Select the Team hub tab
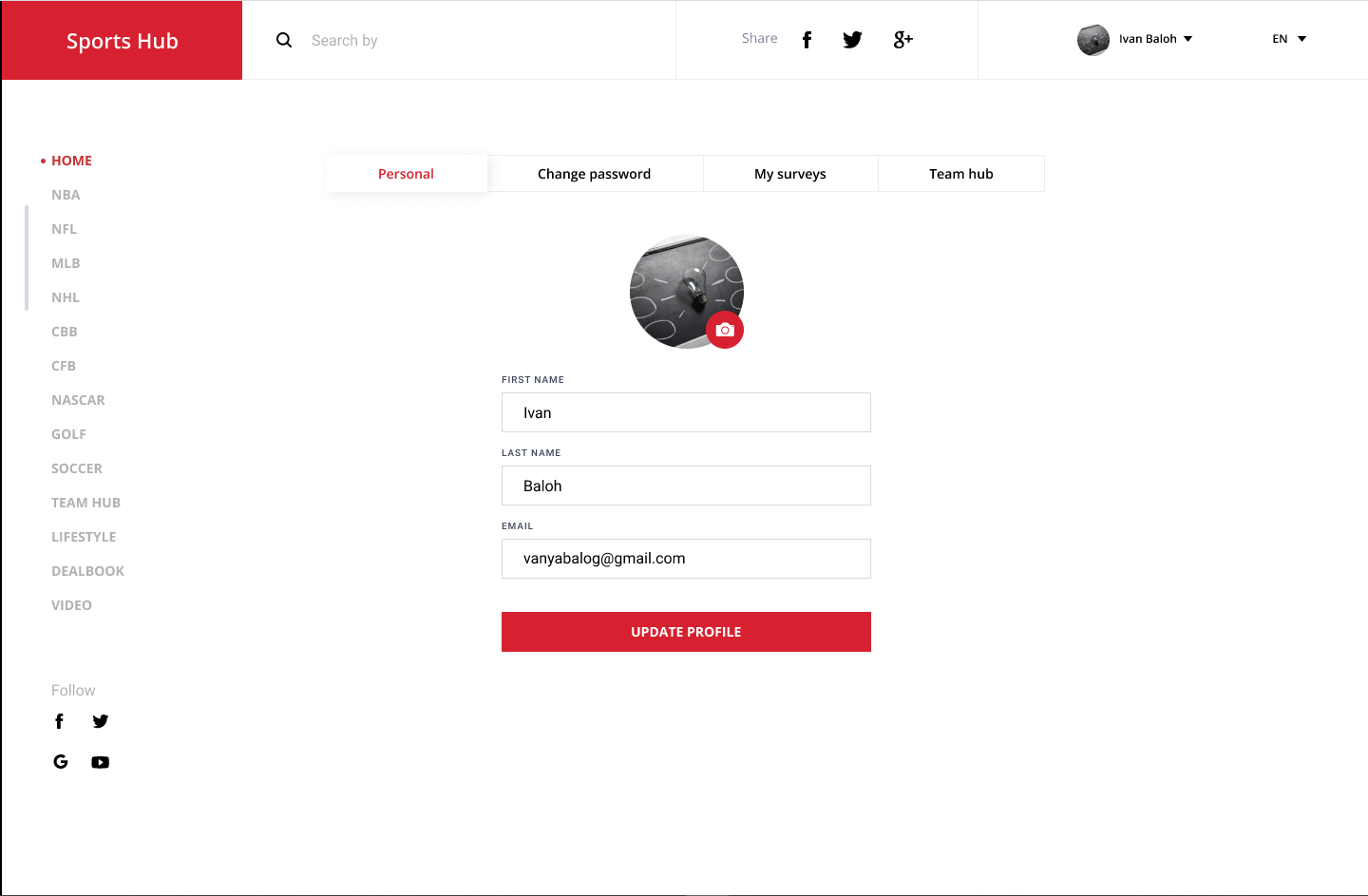This screenshot has width=1368, height=896. coord(961,174)
